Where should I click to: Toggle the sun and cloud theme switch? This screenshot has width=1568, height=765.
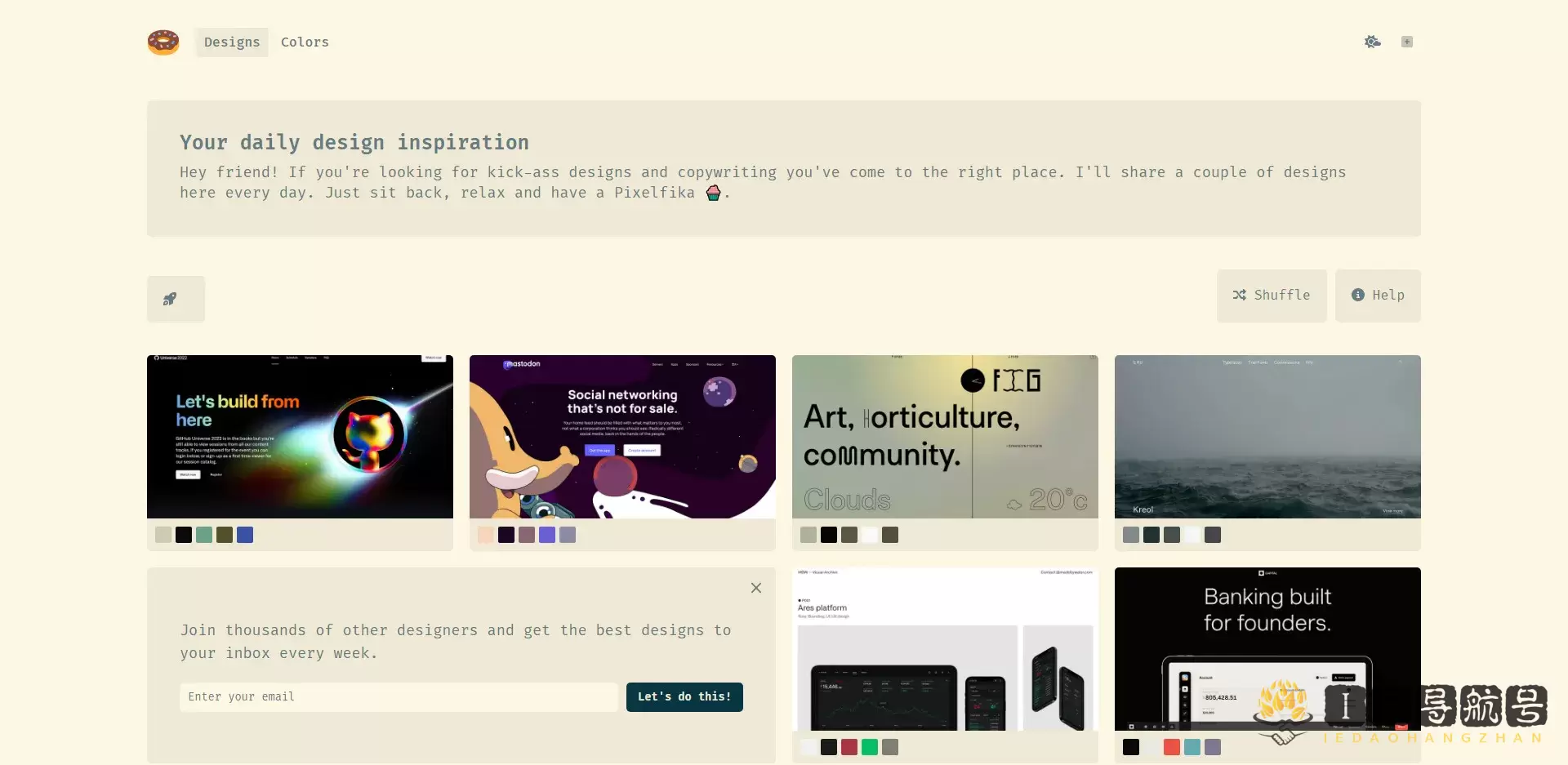pyautogui.click(x=1372, y=42)
